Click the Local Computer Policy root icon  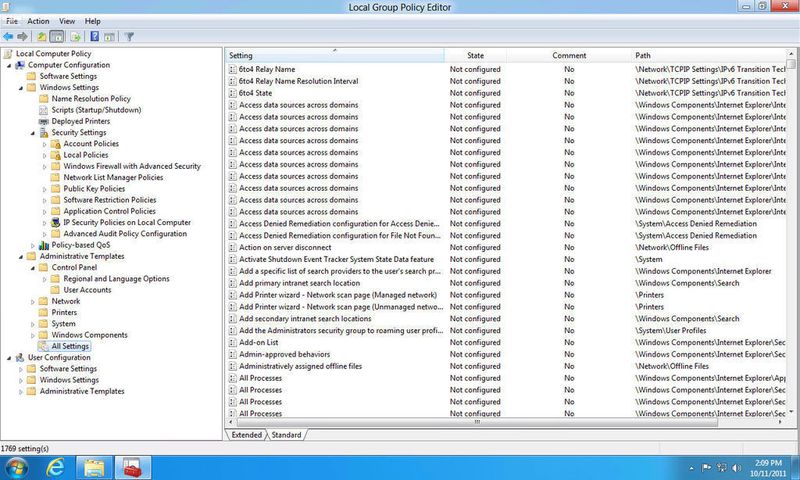(x=8, y=54)
